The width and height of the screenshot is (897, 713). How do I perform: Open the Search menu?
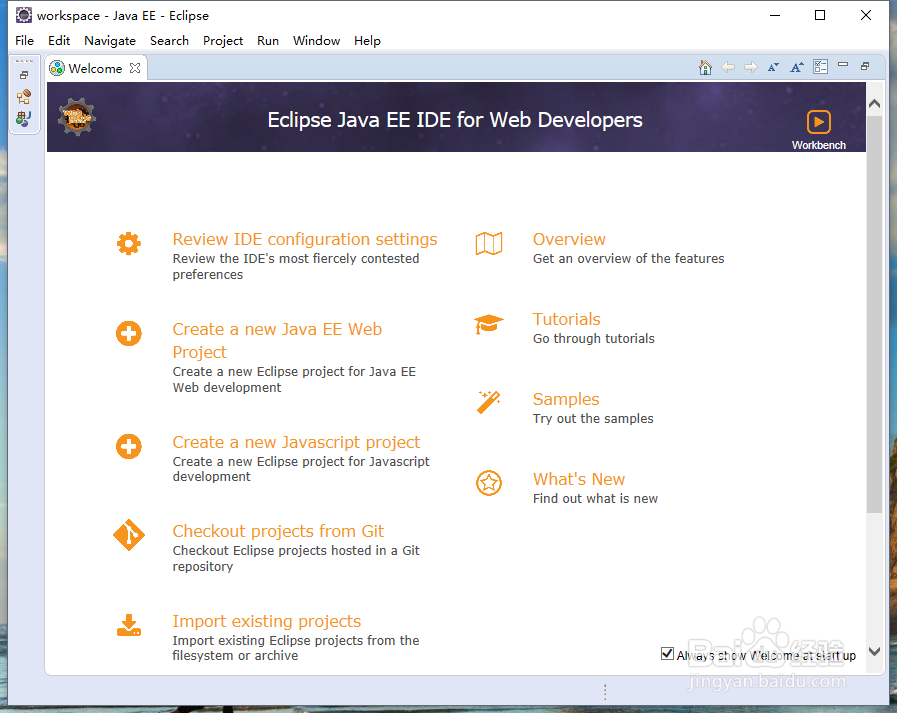pyautogui.click(x=169, y=41)
